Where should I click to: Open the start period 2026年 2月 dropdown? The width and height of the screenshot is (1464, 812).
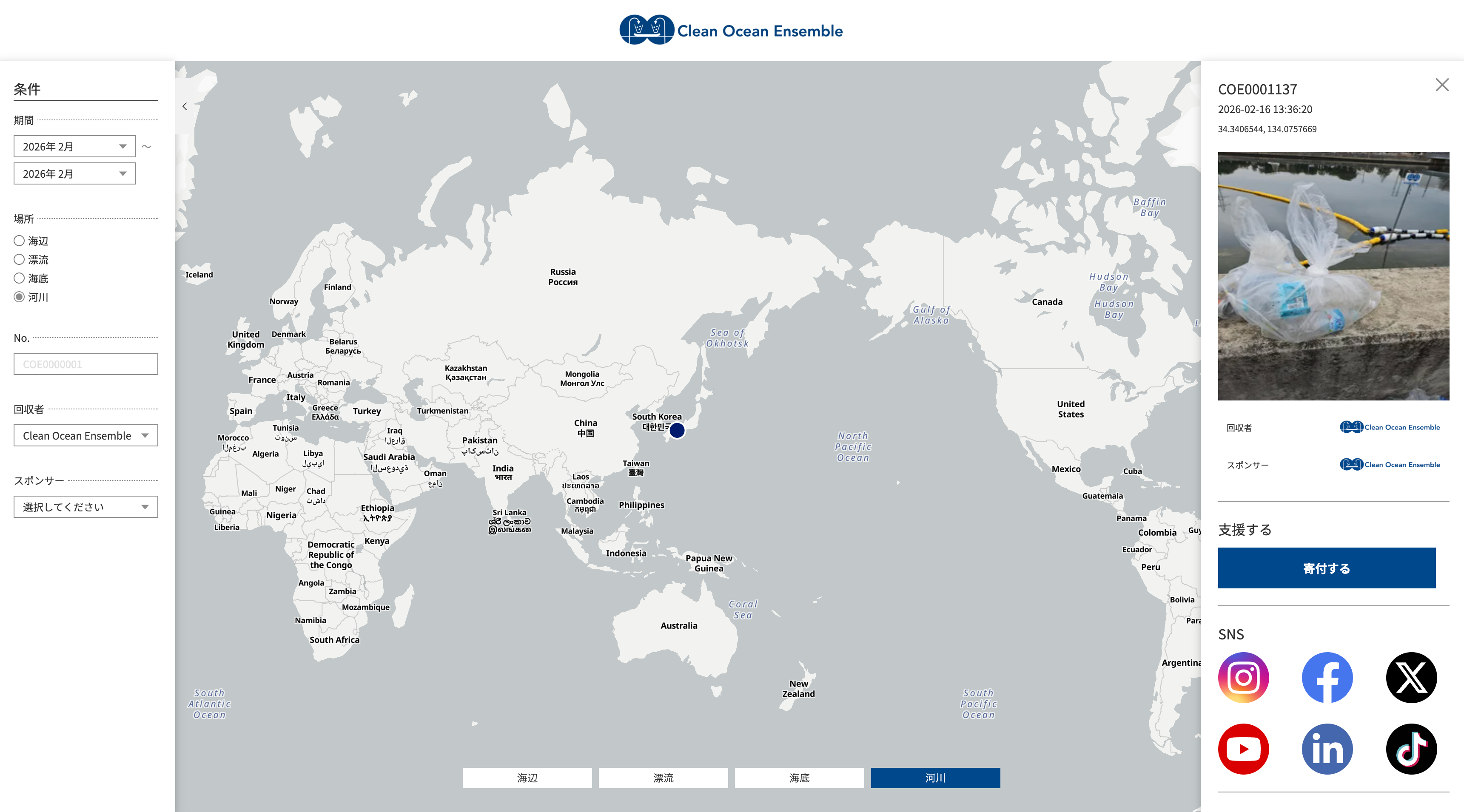click(74, 147)
